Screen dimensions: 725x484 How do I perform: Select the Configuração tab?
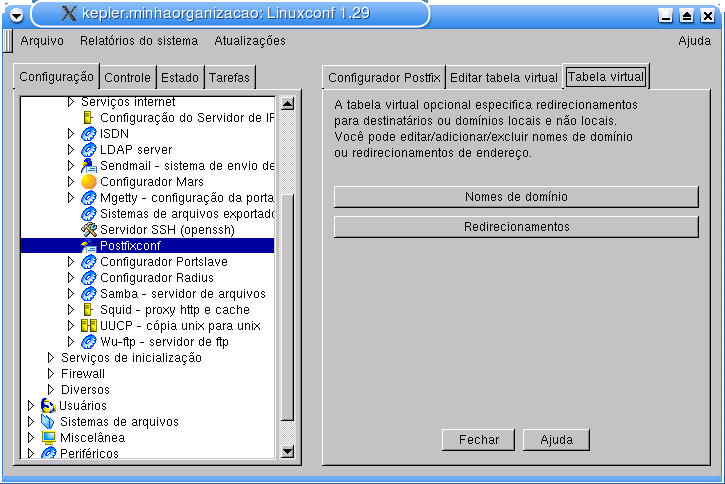[56, 76]
